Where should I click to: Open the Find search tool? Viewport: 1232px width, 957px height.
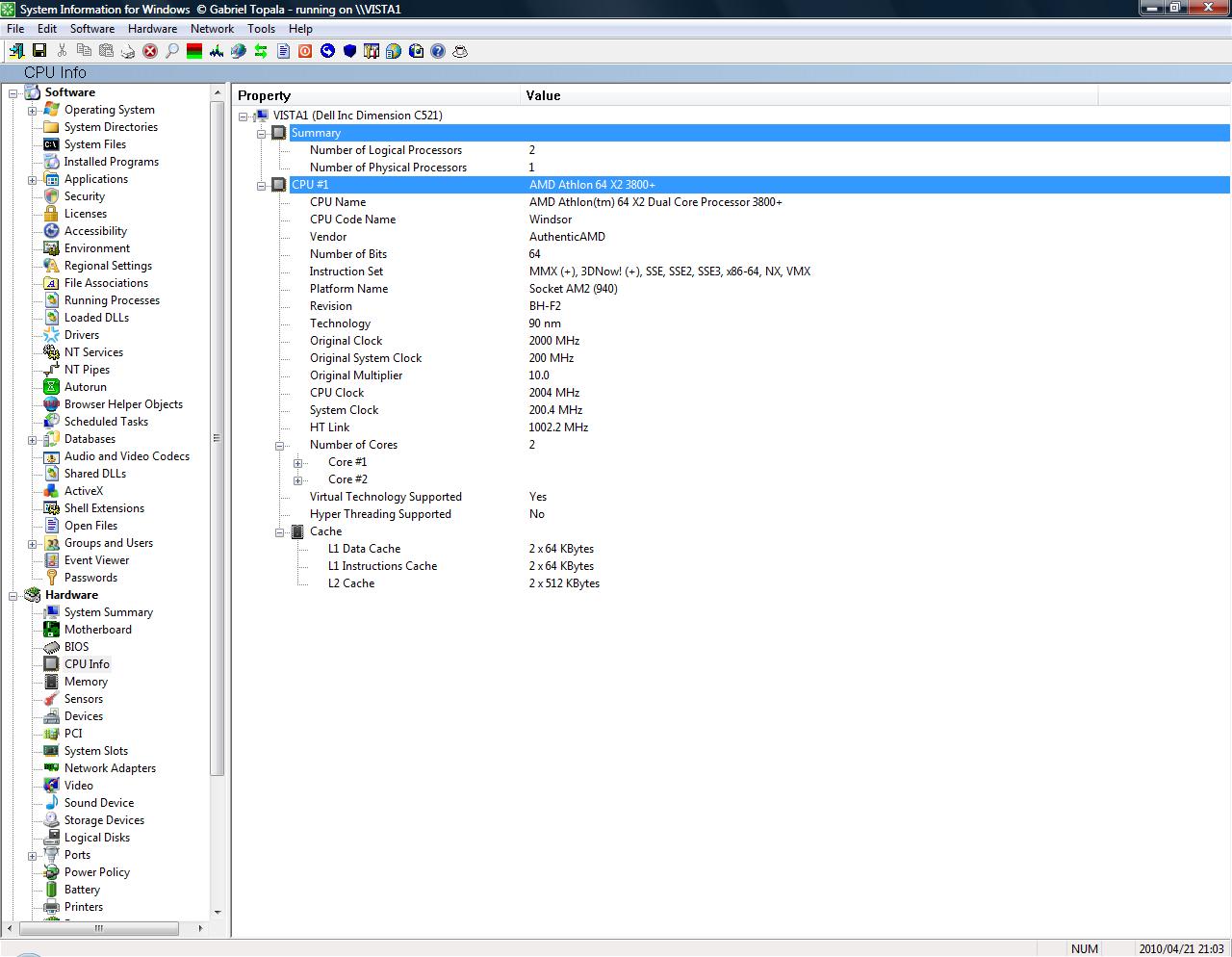[171, 51]
